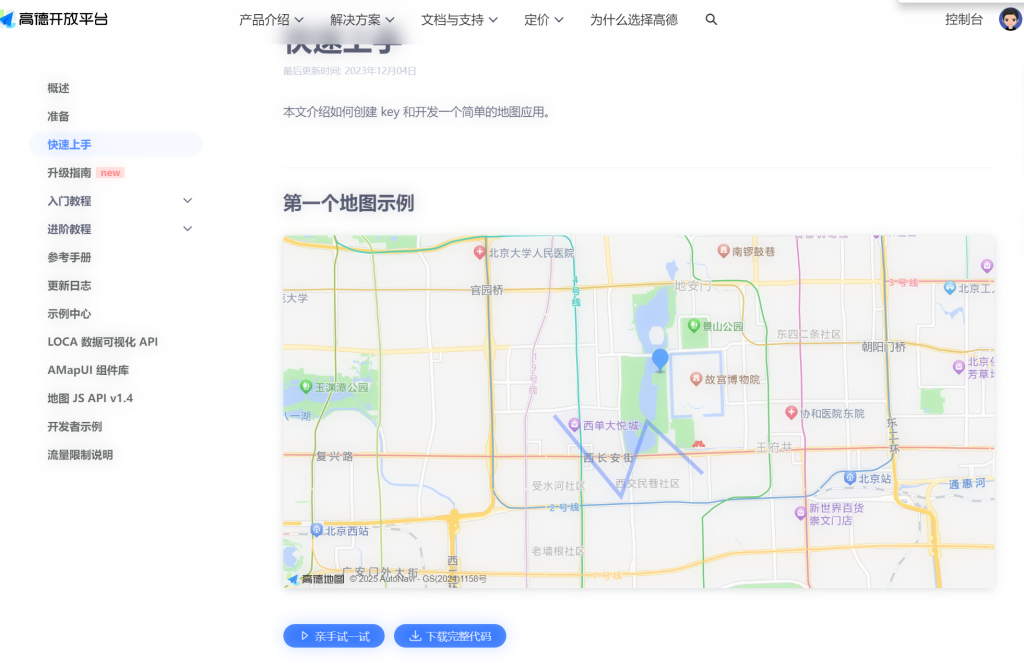Click the 南锣鼓巷 POI icon

click(723, 251)
